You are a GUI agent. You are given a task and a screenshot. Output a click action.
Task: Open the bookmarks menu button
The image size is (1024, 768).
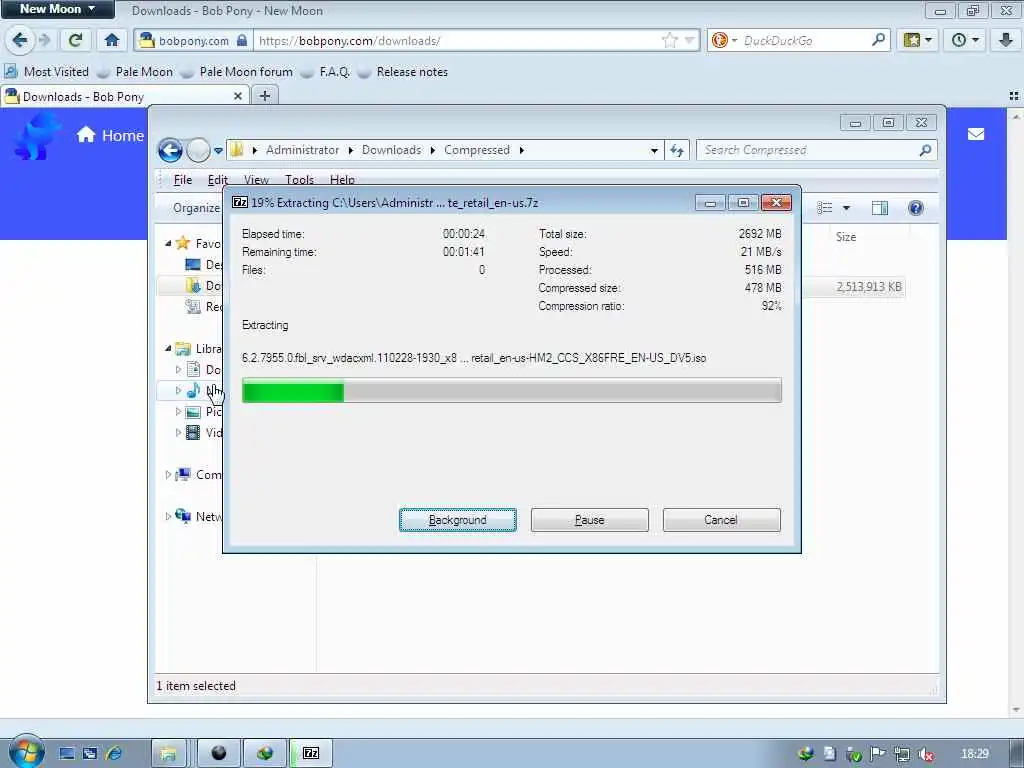tap(918, 40)
